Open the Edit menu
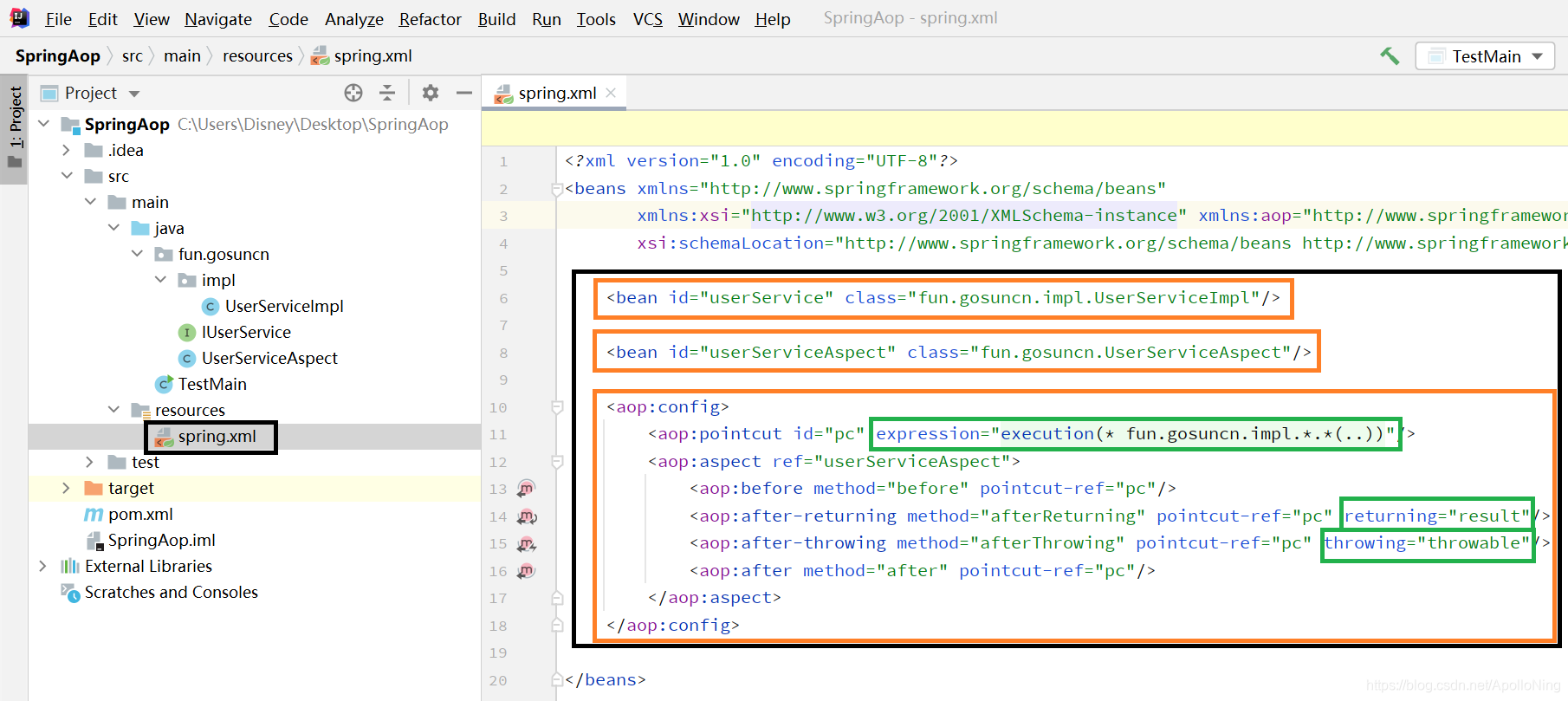The height and width of the screenshot is (701, 1568). click(x=102, y=19)
